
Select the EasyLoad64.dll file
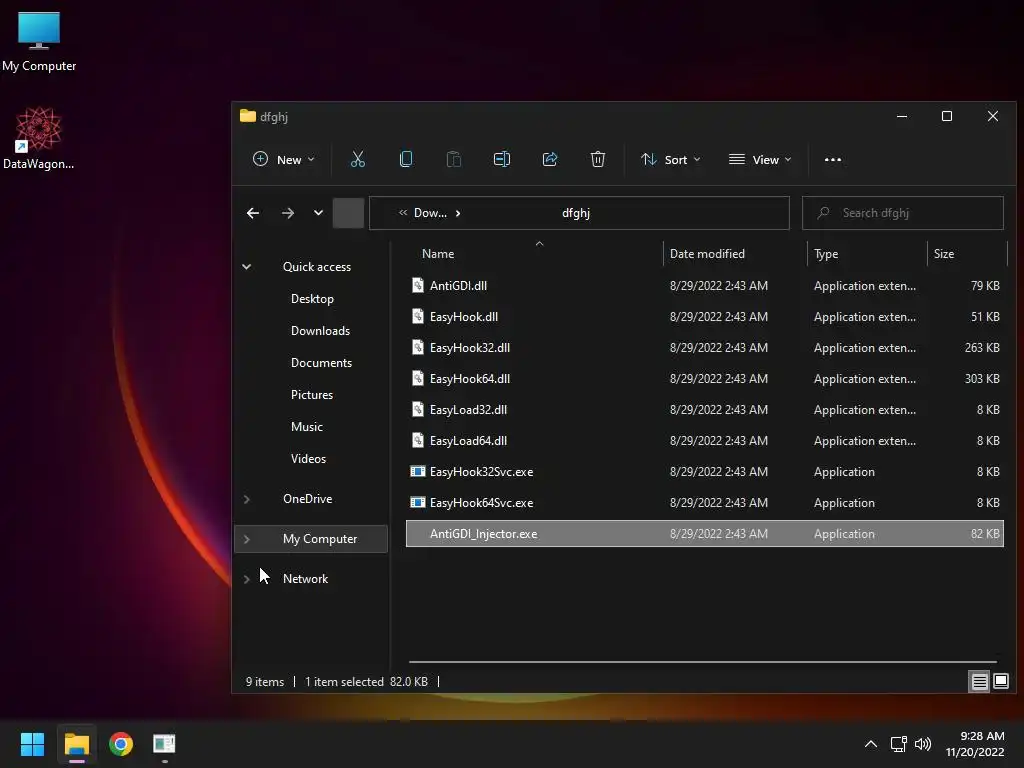coord(705,441)
